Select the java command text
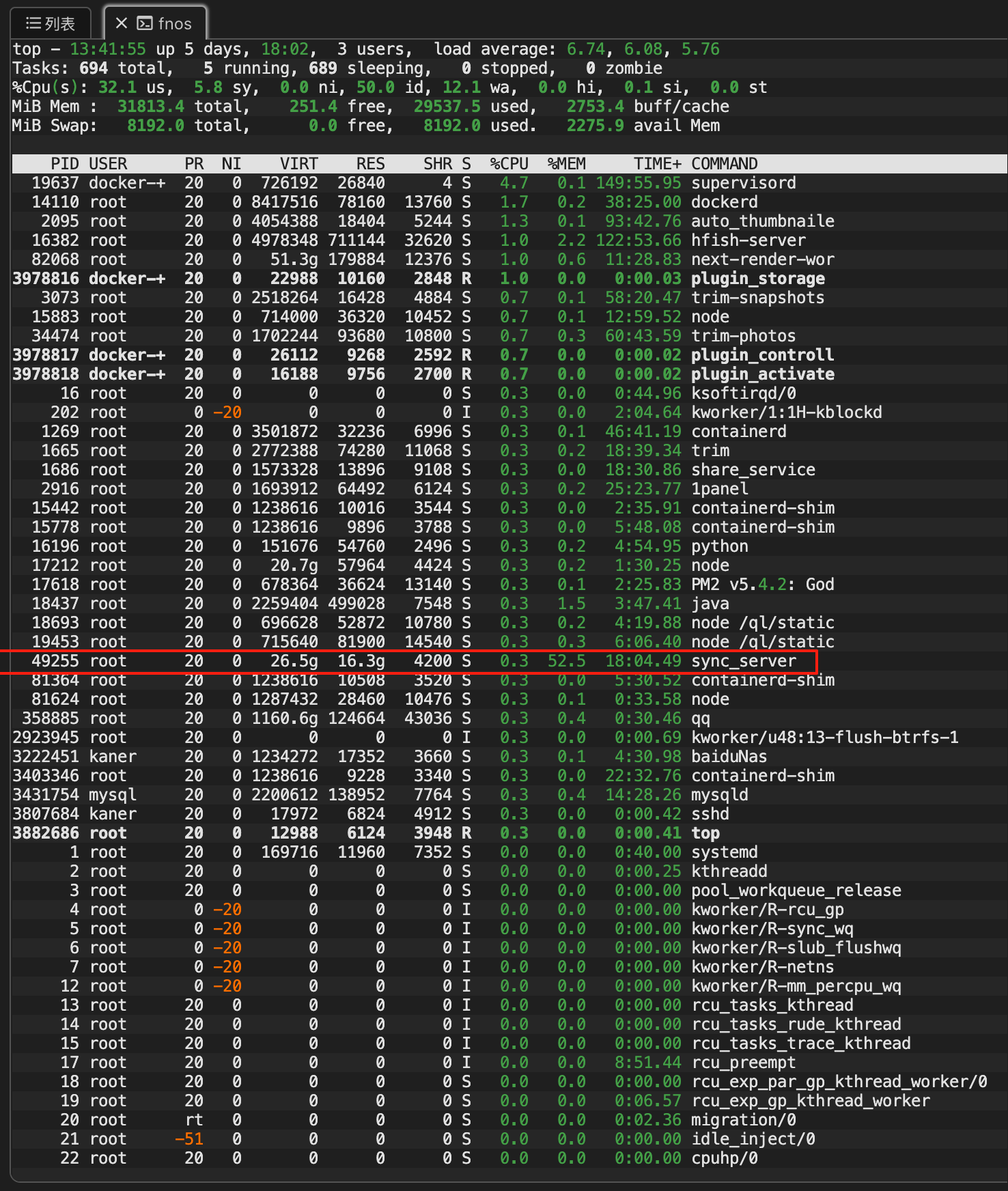The image size is (1008, 1191). click(710, 604)
